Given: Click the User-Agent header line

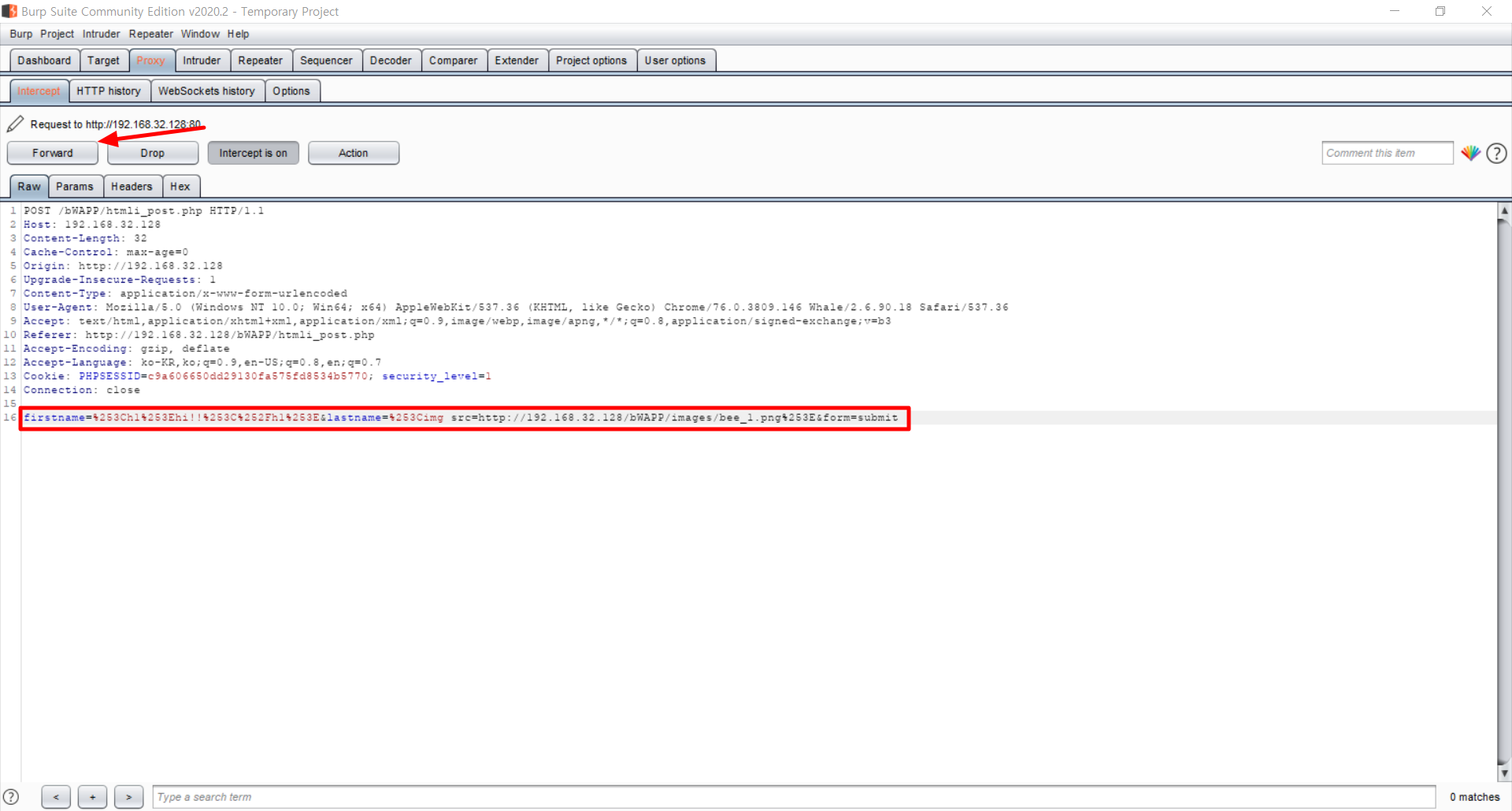Looking at the screenshot, I should coord(516,307).
